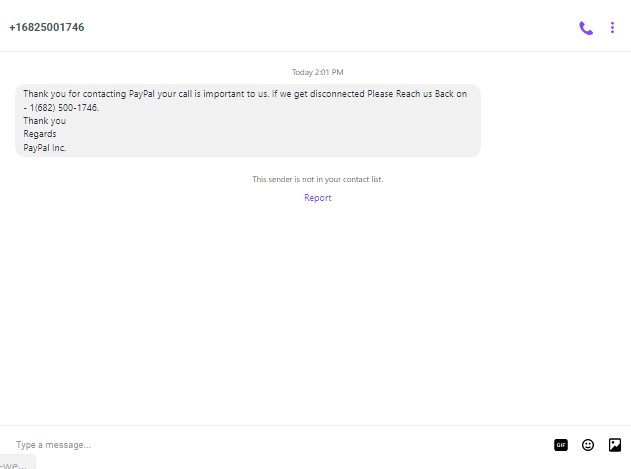Image resolution: width=631 pixels, height=469 pixels.
Task: Report this unknown sender
Action: point(318,198)
